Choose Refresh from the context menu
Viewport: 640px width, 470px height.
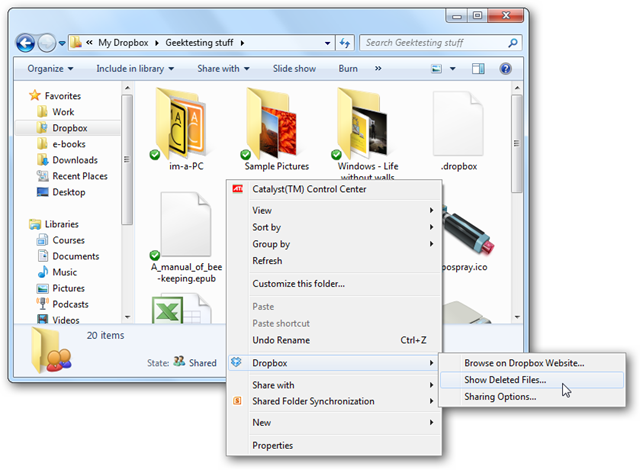334,260
